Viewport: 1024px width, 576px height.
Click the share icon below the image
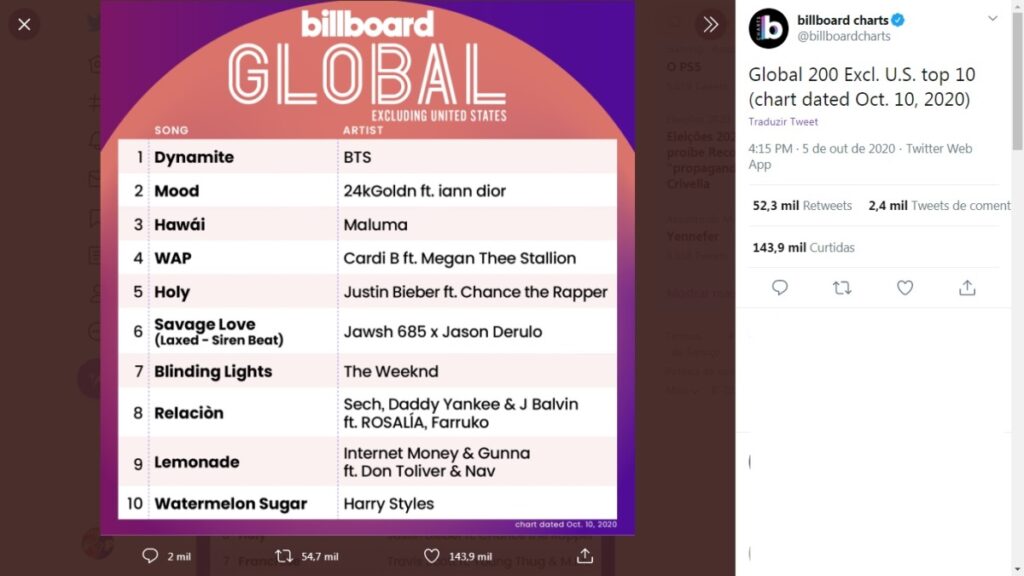pyautogui.click(x=584, y=556)
